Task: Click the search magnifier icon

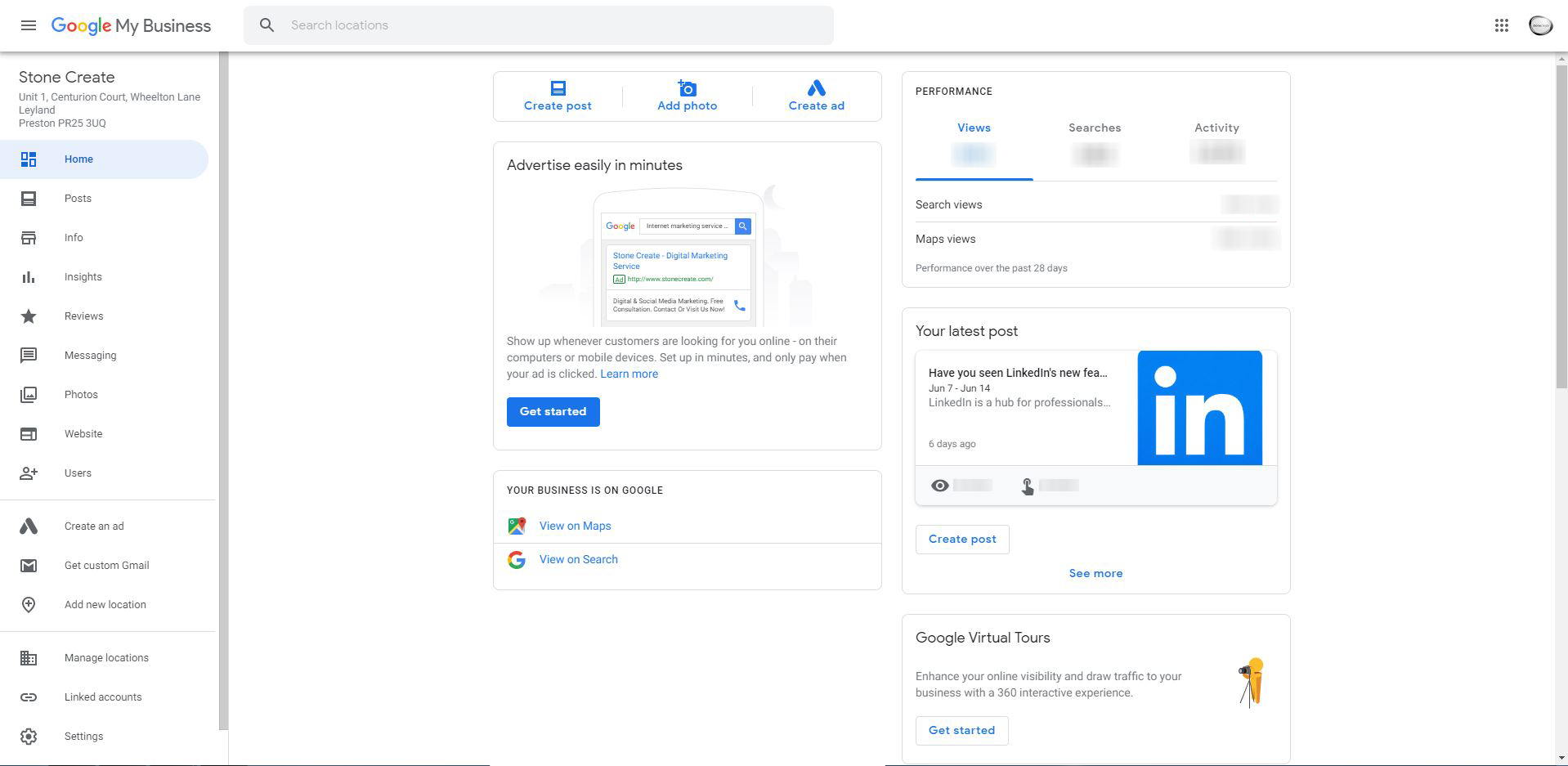Action: coord(267,25)
